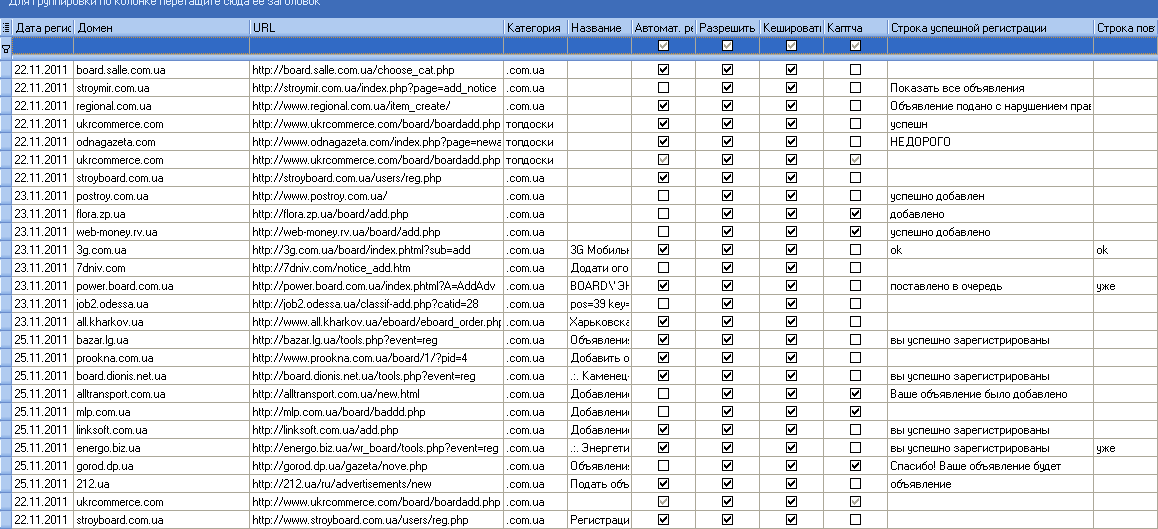Enable Каптча checkbox for board.salle.com.ua row

pos(855,70)
